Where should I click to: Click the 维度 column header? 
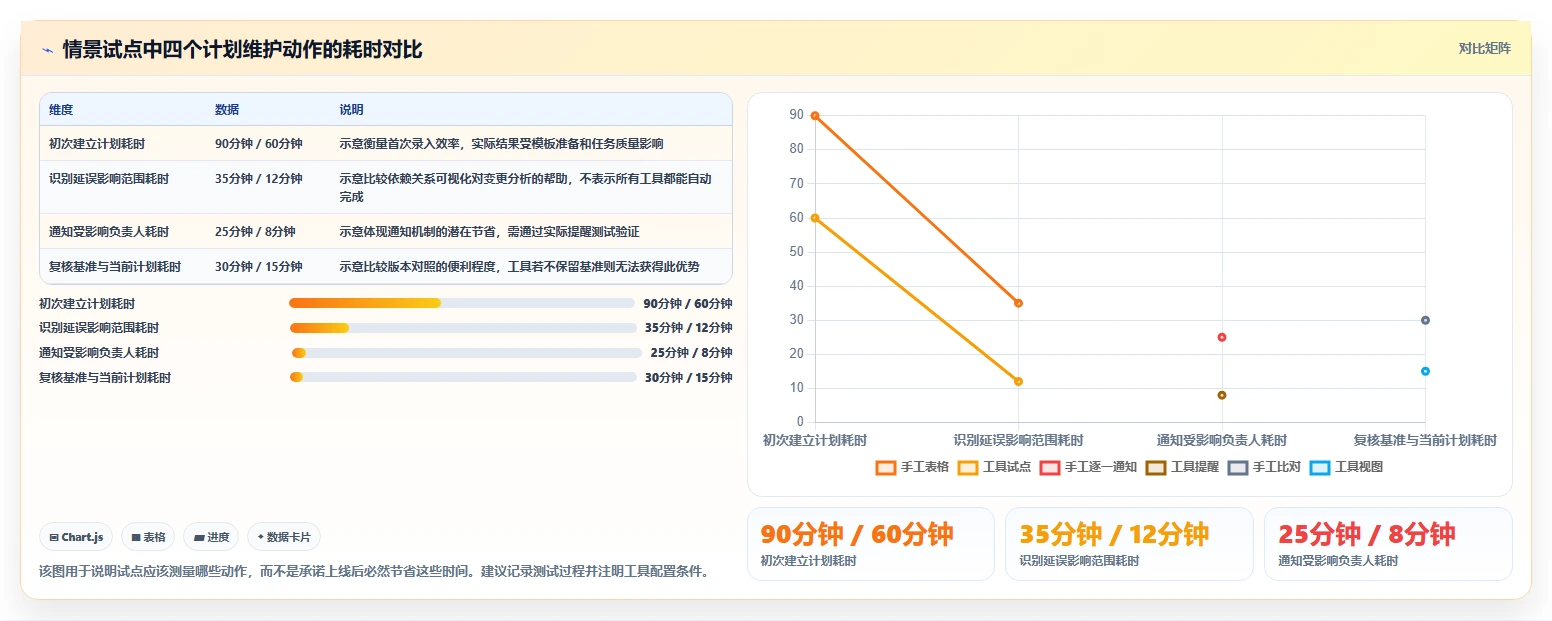coord(61,110)
